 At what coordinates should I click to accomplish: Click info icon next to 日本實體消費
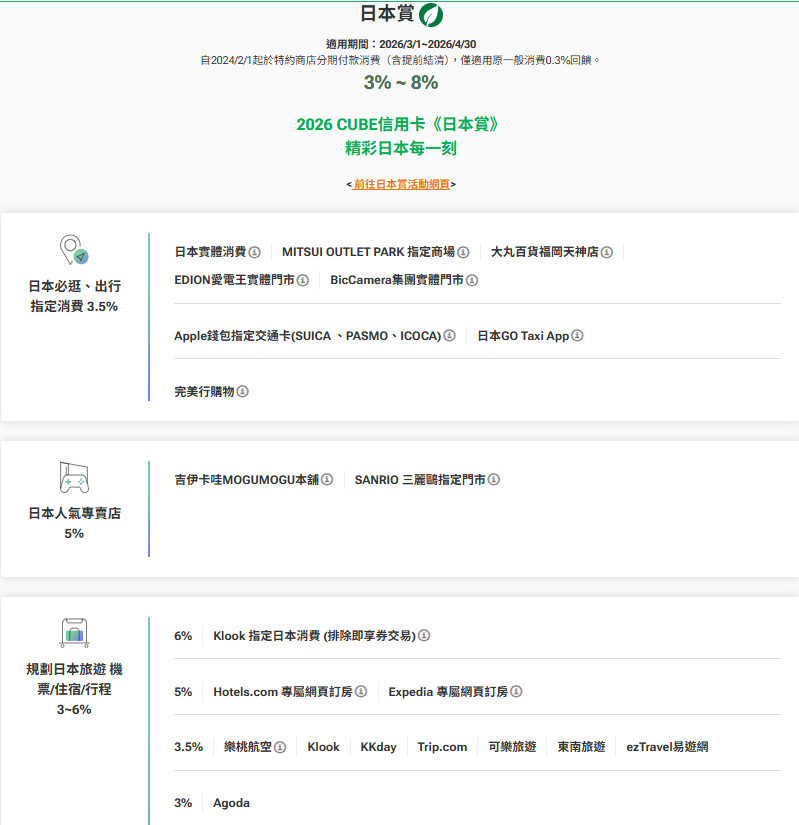point(255,252)
